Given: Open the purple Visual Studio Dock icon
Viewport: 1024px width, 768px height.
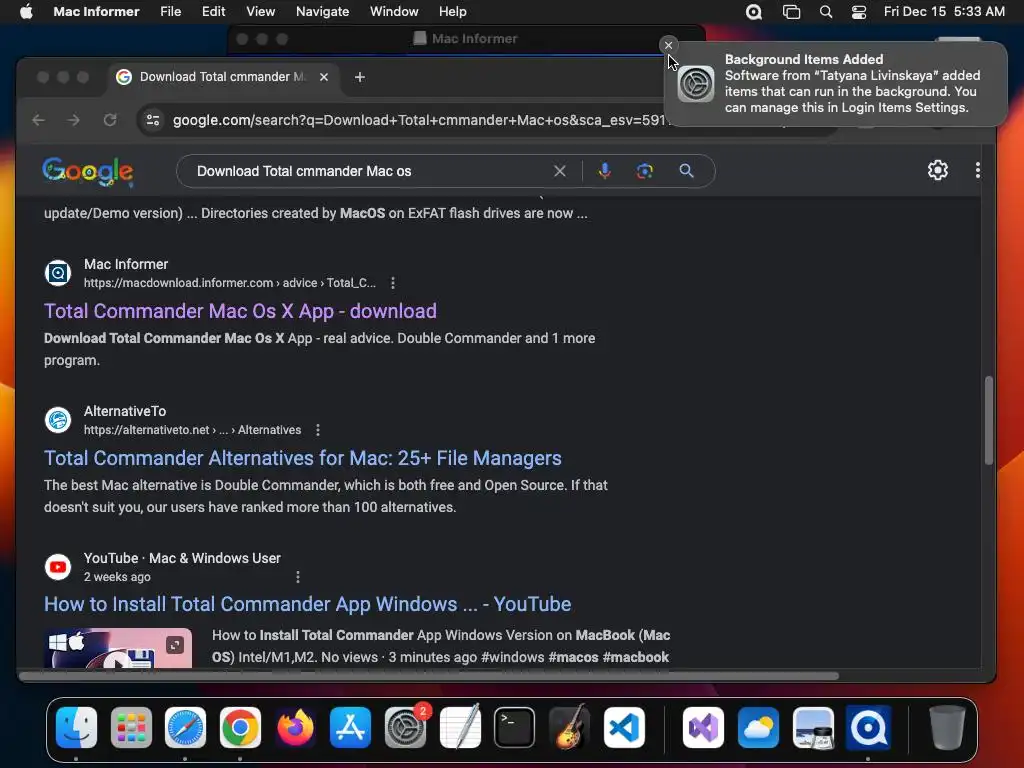Looking at the screenshot, I should (703, 728).
